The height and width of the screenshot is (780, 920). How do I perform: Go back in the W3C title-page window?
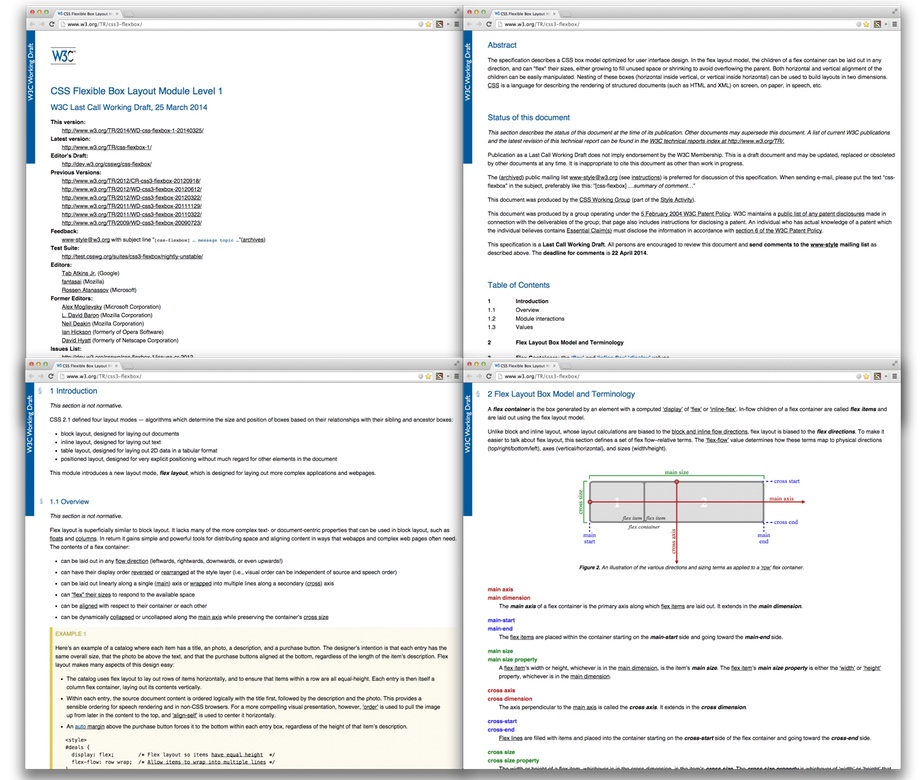pos(32,24)
